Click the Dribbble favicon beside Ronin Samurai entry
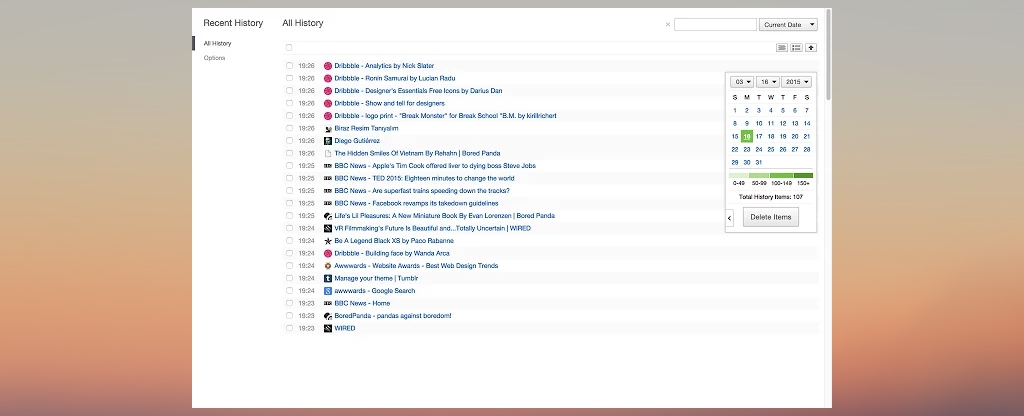This screenshot has width=1024, height=416. 328,78
